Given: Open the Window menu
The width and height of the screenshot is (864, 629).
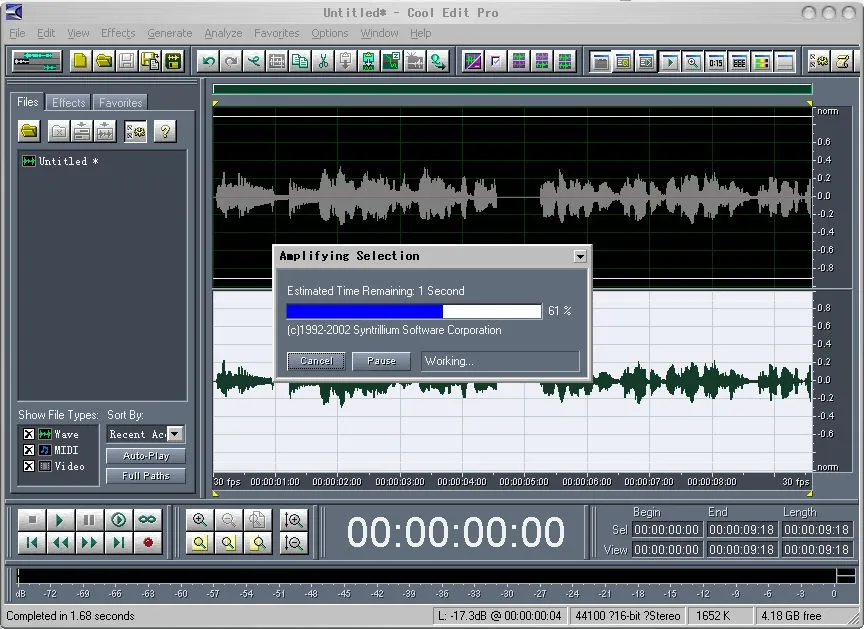Looking at the screenshot, I should click(379, 33).
